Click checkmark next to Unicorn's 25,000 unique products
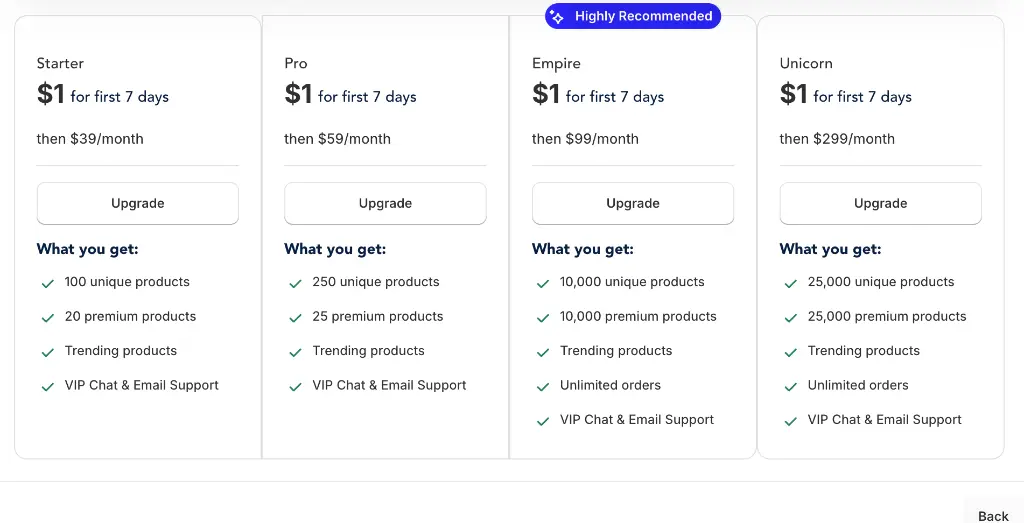 pos(791,283)
